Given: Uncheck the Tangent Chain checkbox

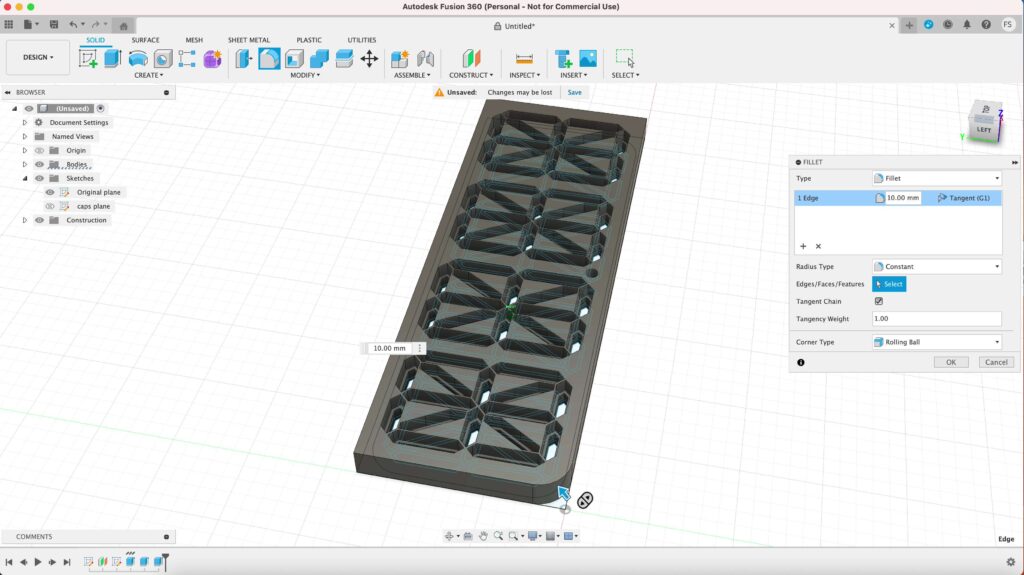Looking at the screenshot, I should tap(878, 301).
